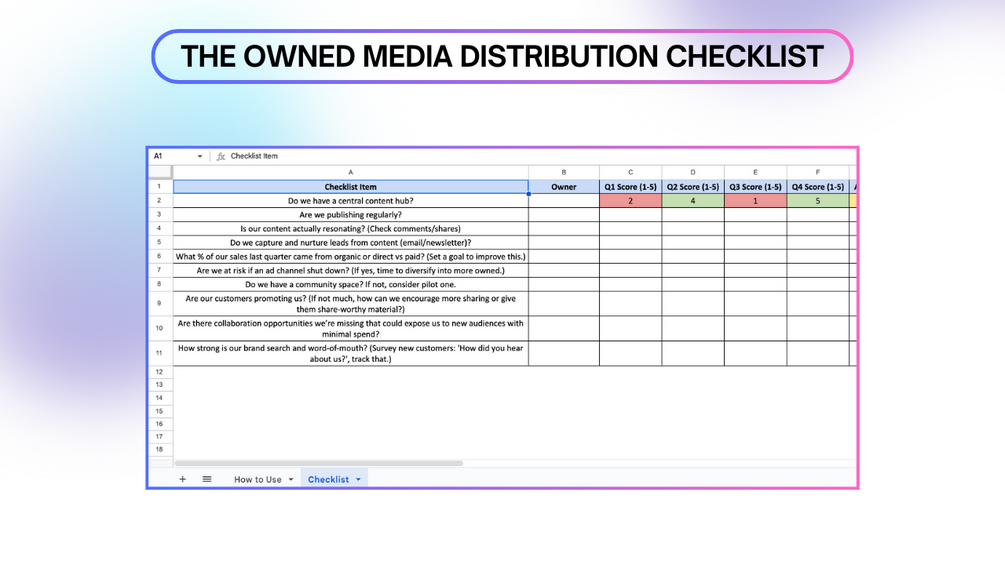Image resolution: width=1005 pixels, height=565 pixels.
Task: Select the 'at risk if an ad channel shut down' cell
Action: click(x=351, y=270)
